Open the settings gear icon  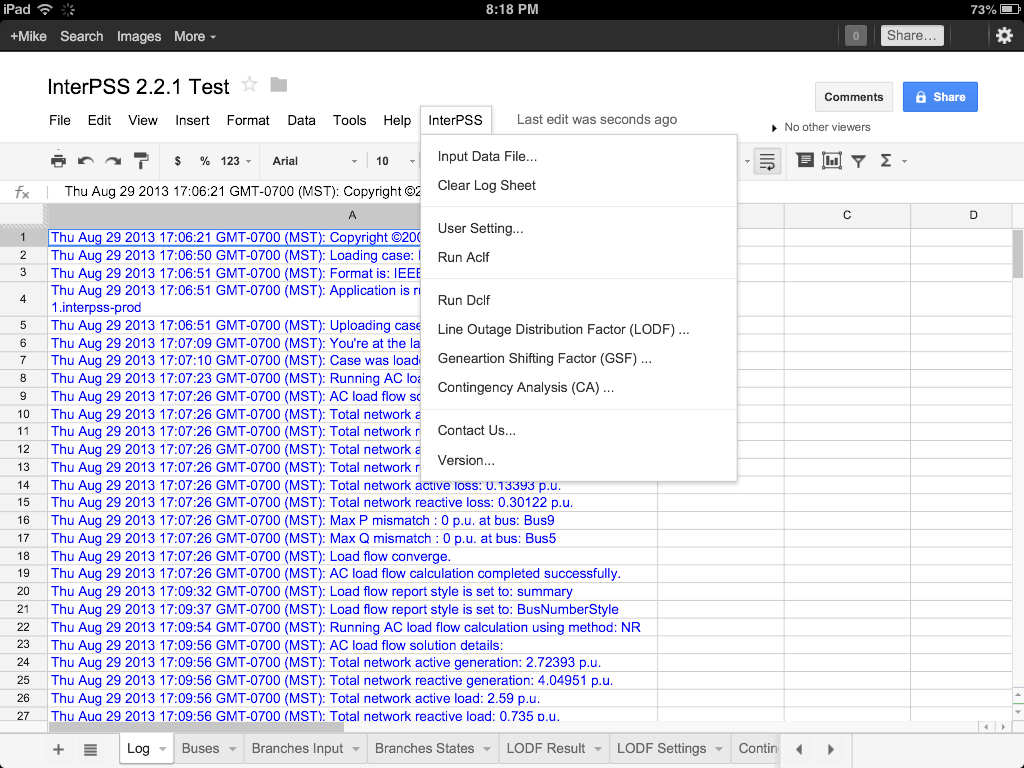pos(1004,36)
